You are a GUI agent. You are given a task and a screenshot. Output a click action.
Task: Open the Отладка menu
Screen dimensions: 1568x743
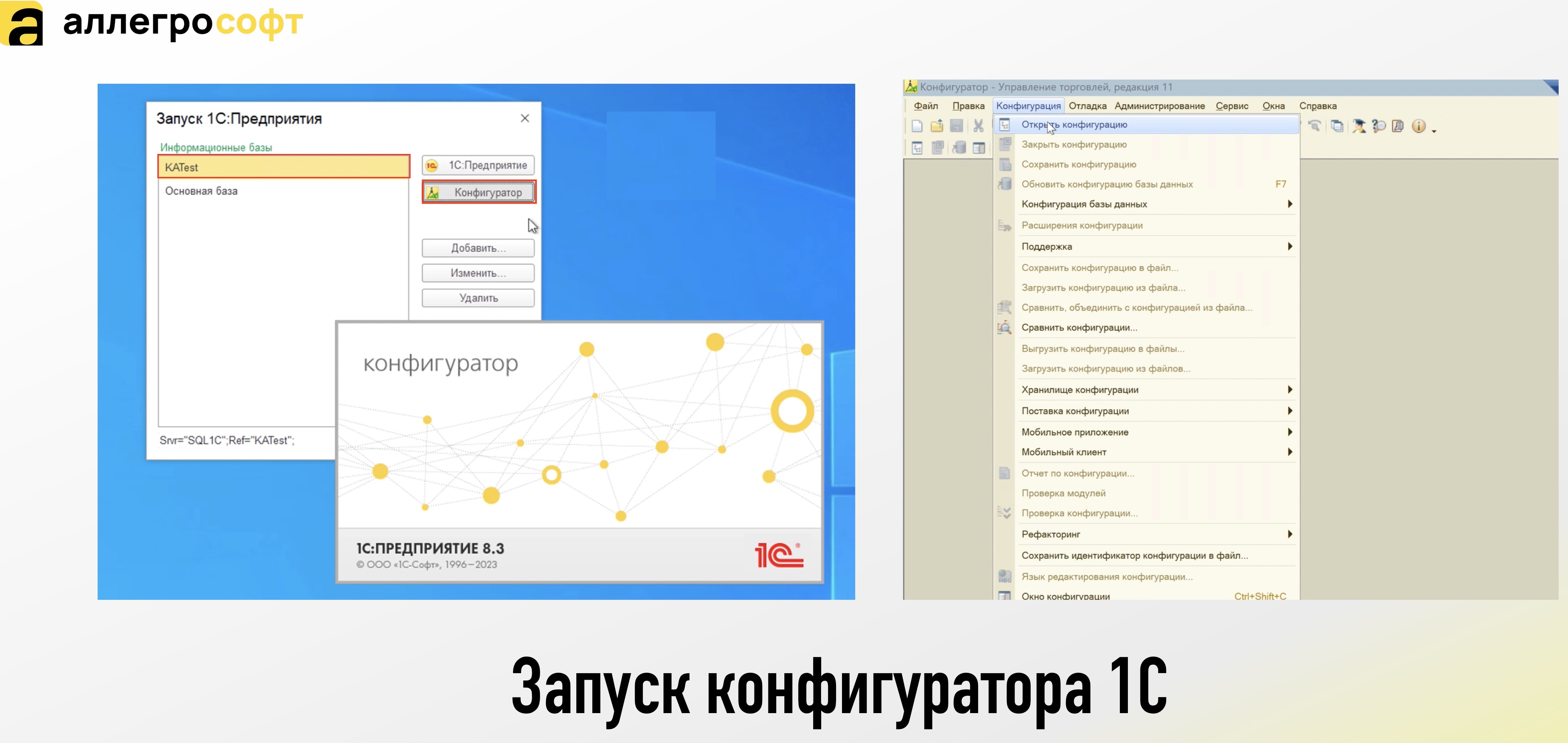click(1088, 106)
